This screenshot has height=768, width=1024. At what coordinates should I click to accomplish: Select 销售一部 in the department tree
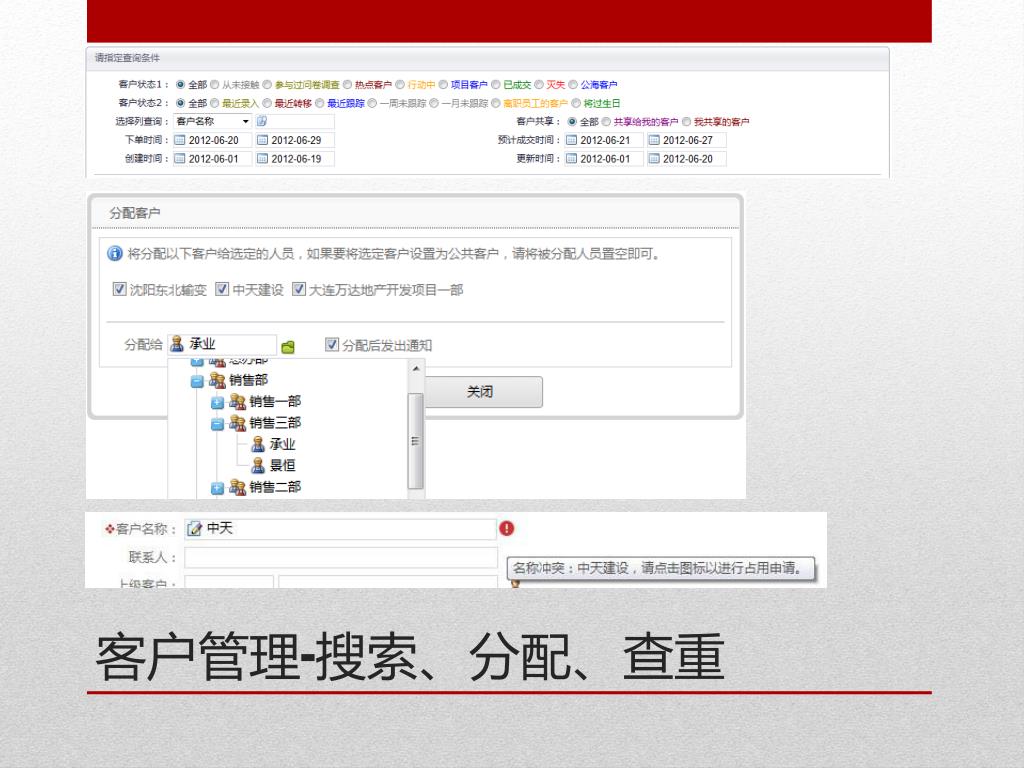(275, 402)
